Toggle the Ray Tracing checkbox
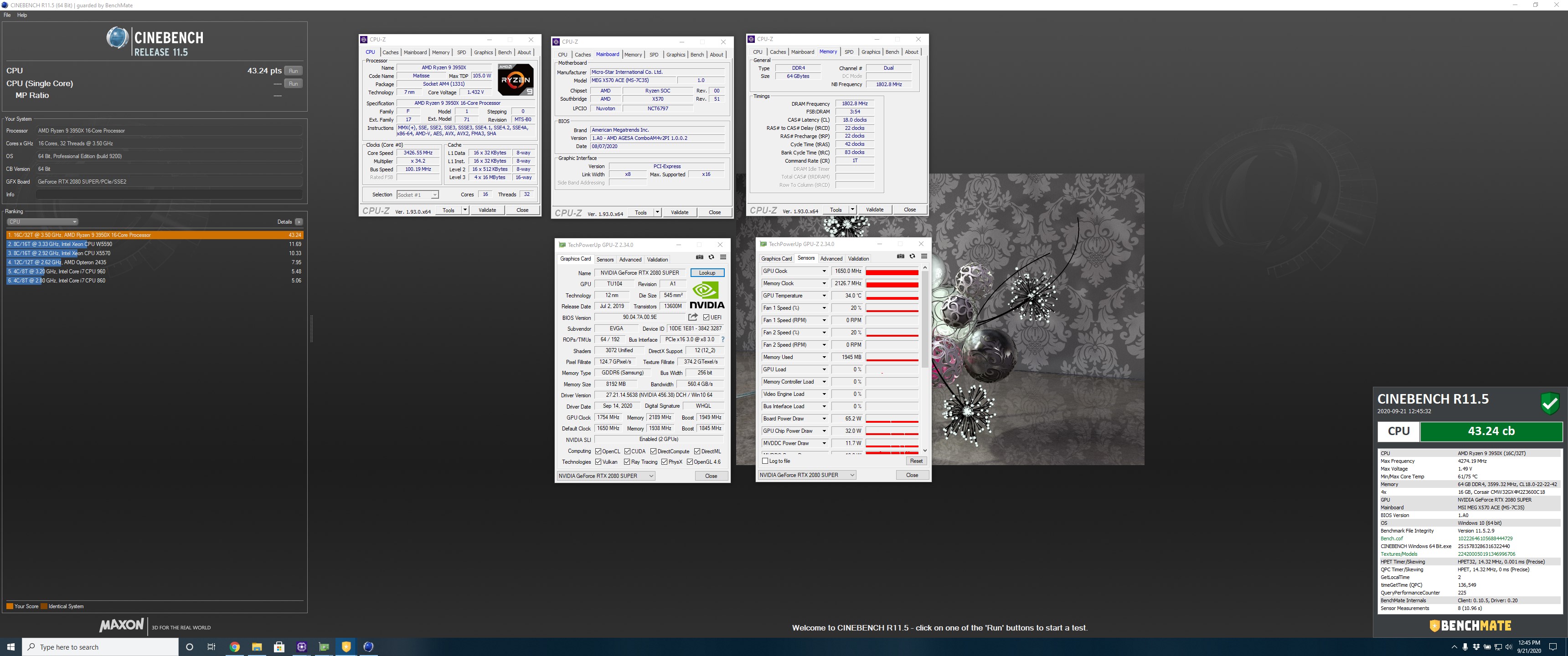The width and height of the screenshot is (1568, 656). pyautogui.click(x=628, y=462)
